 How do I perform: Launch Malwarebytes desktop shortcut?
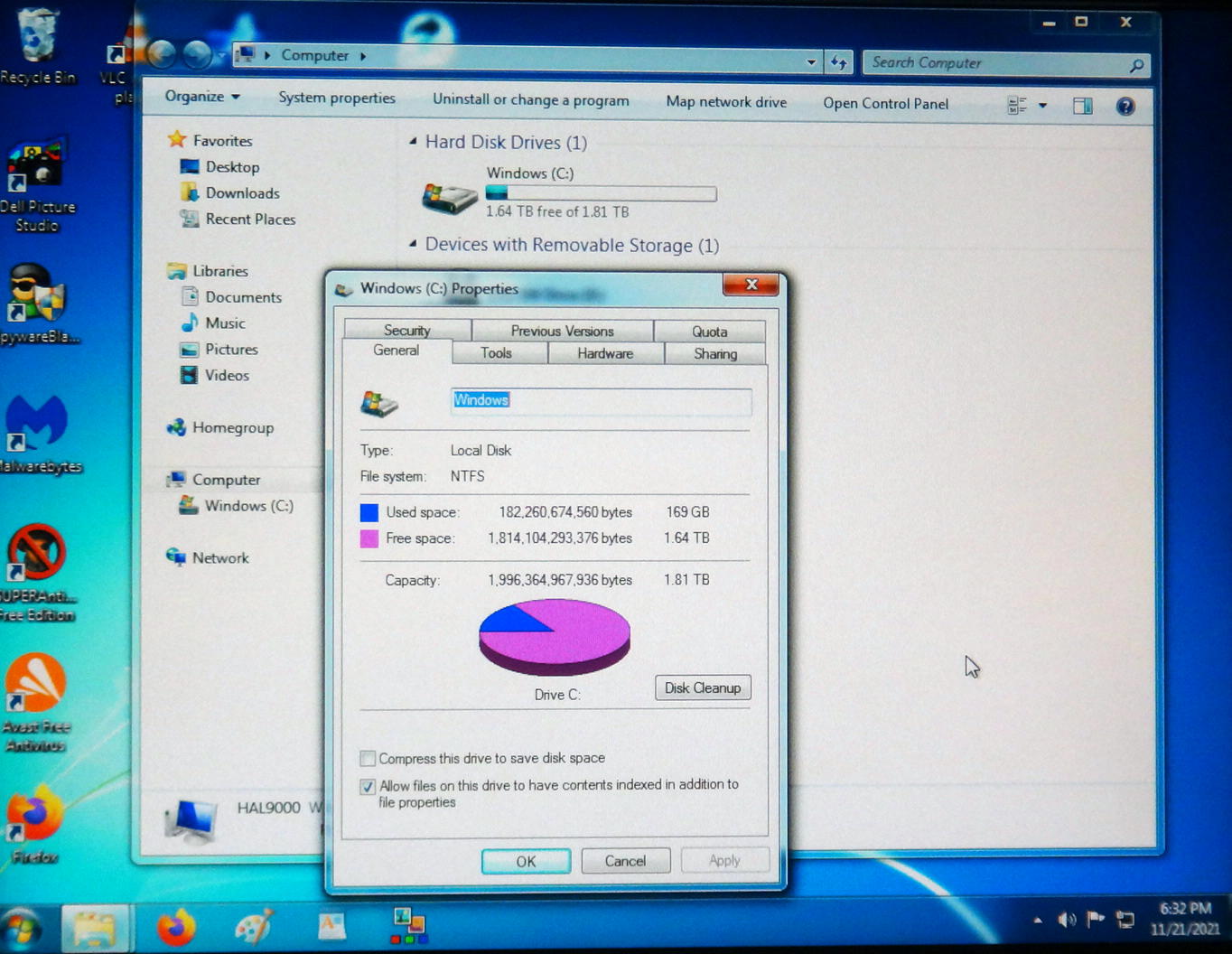pos(39,434)
